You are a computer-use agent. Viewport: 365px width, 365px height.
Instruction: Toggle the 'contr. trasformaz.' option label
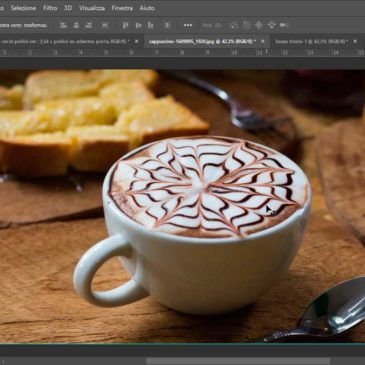tap(24, 25)
